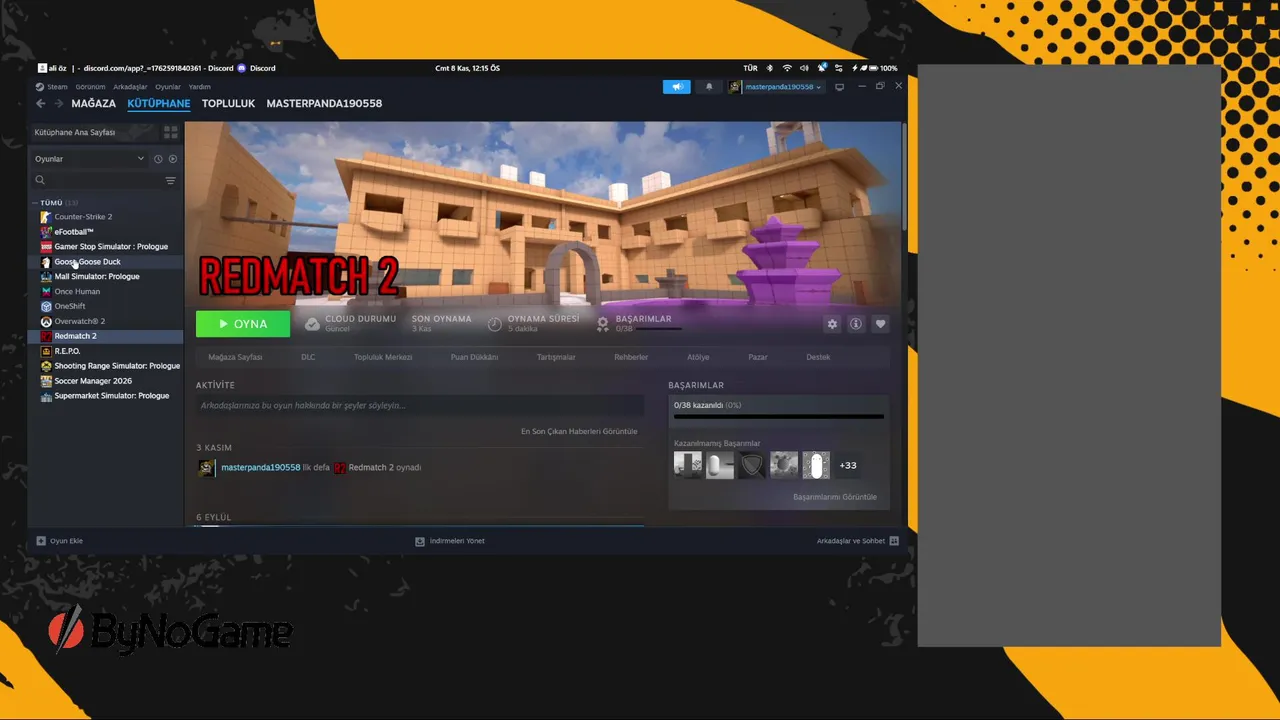Click masterpanda190558 link in activity feed
This screenshot has width=1280, height=720.
pos(261,468)
